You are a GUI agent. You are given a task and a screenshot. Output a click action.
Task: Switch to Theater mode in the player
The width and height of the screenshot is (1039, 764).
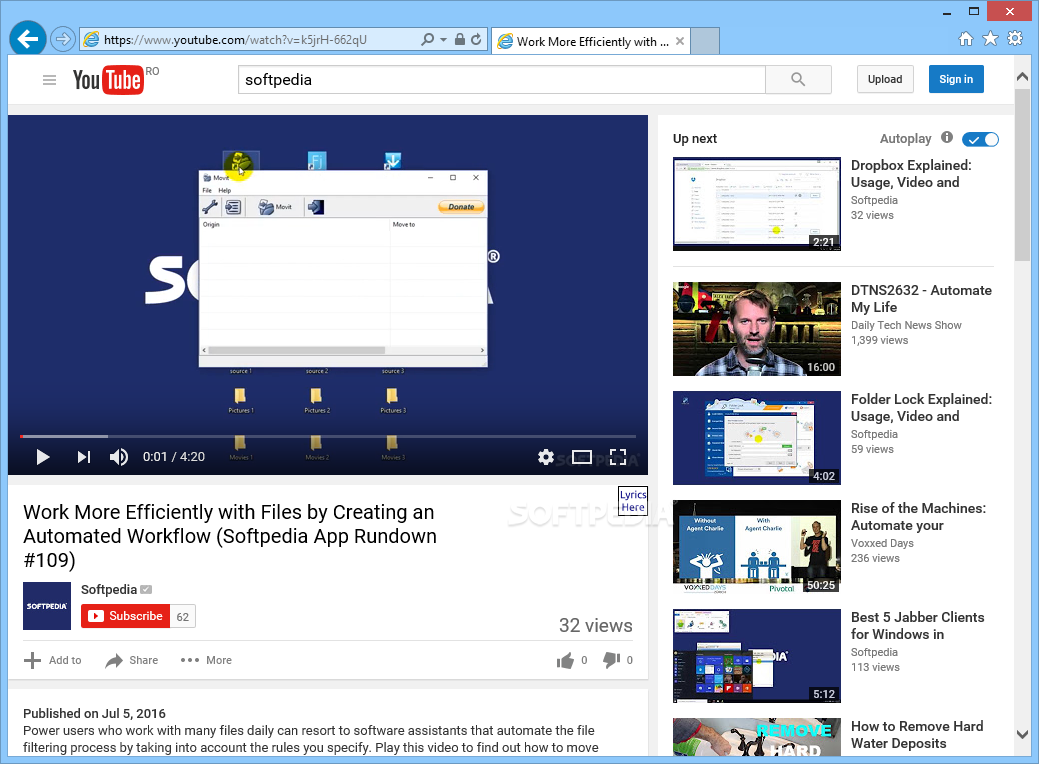[582, 457]
